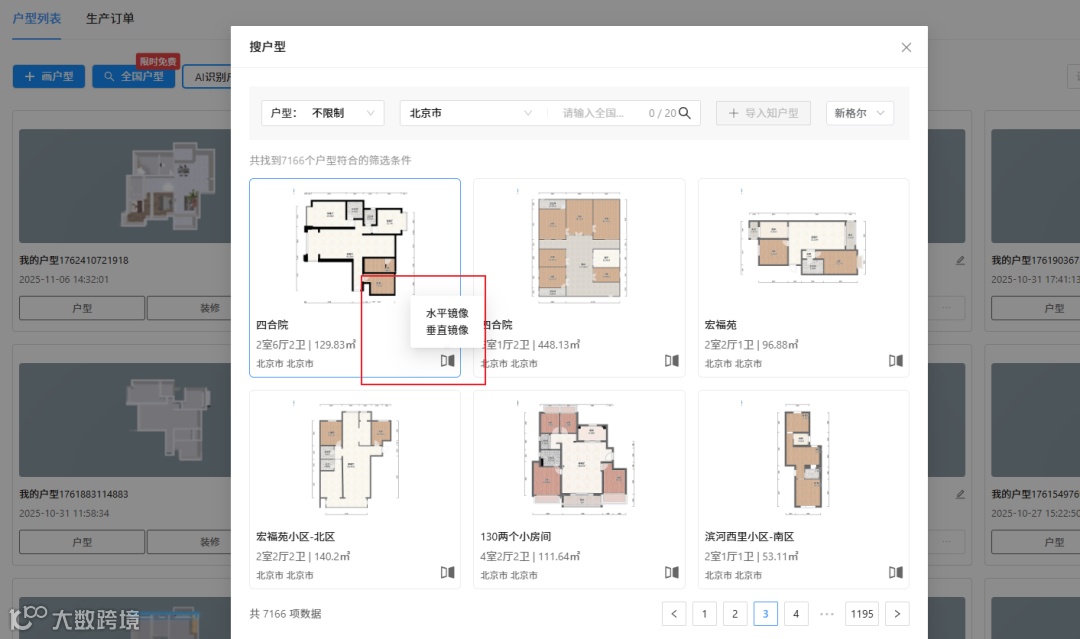Viewport: 1080px width, 639px height.
Task: Click the 2室2厅2卫 | 140.2㎡ text
Action: (x=303, y=556)
